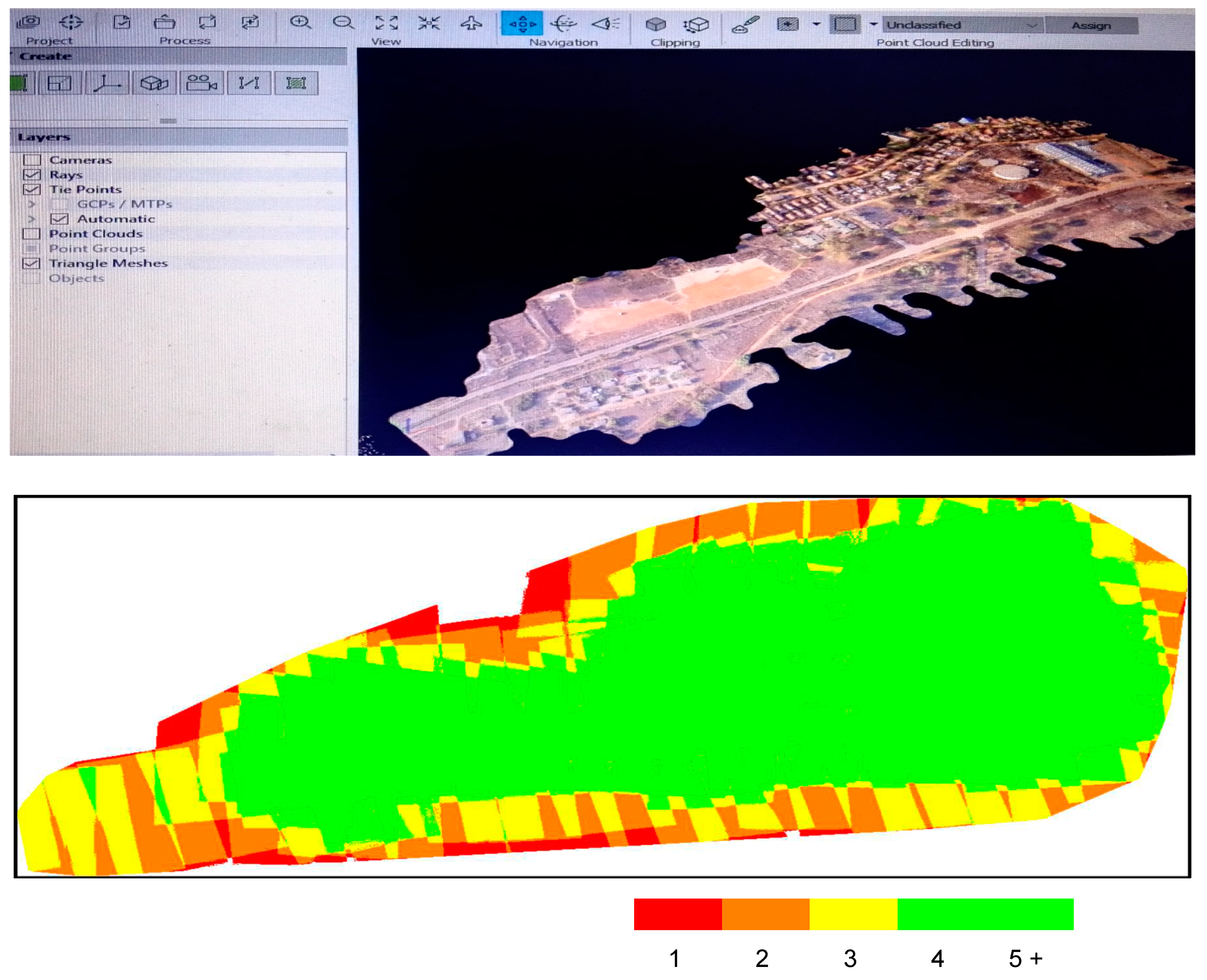Screen dimensions: 1207x980
Task: Click the Layers panel header
Action: tap(44, 137)
